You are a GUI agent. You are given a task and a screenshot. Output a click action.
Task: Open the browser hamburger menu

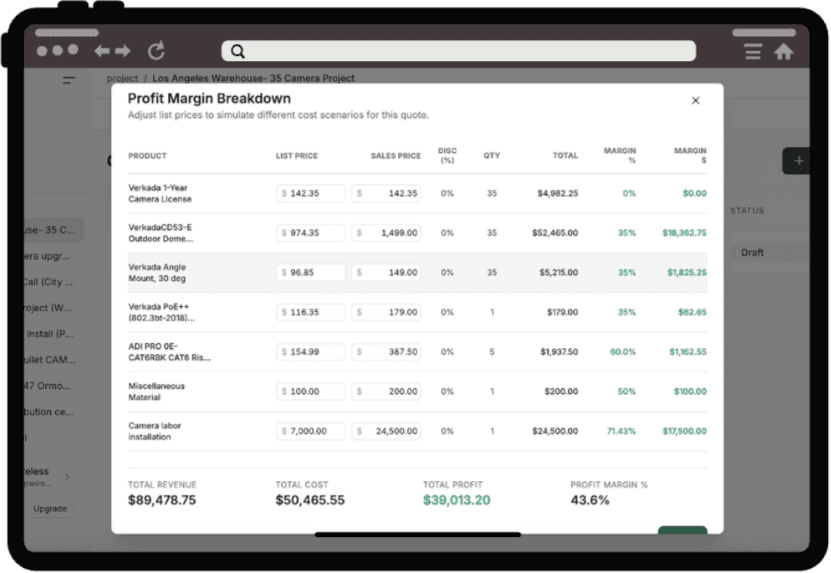click(x=753, y=51)
